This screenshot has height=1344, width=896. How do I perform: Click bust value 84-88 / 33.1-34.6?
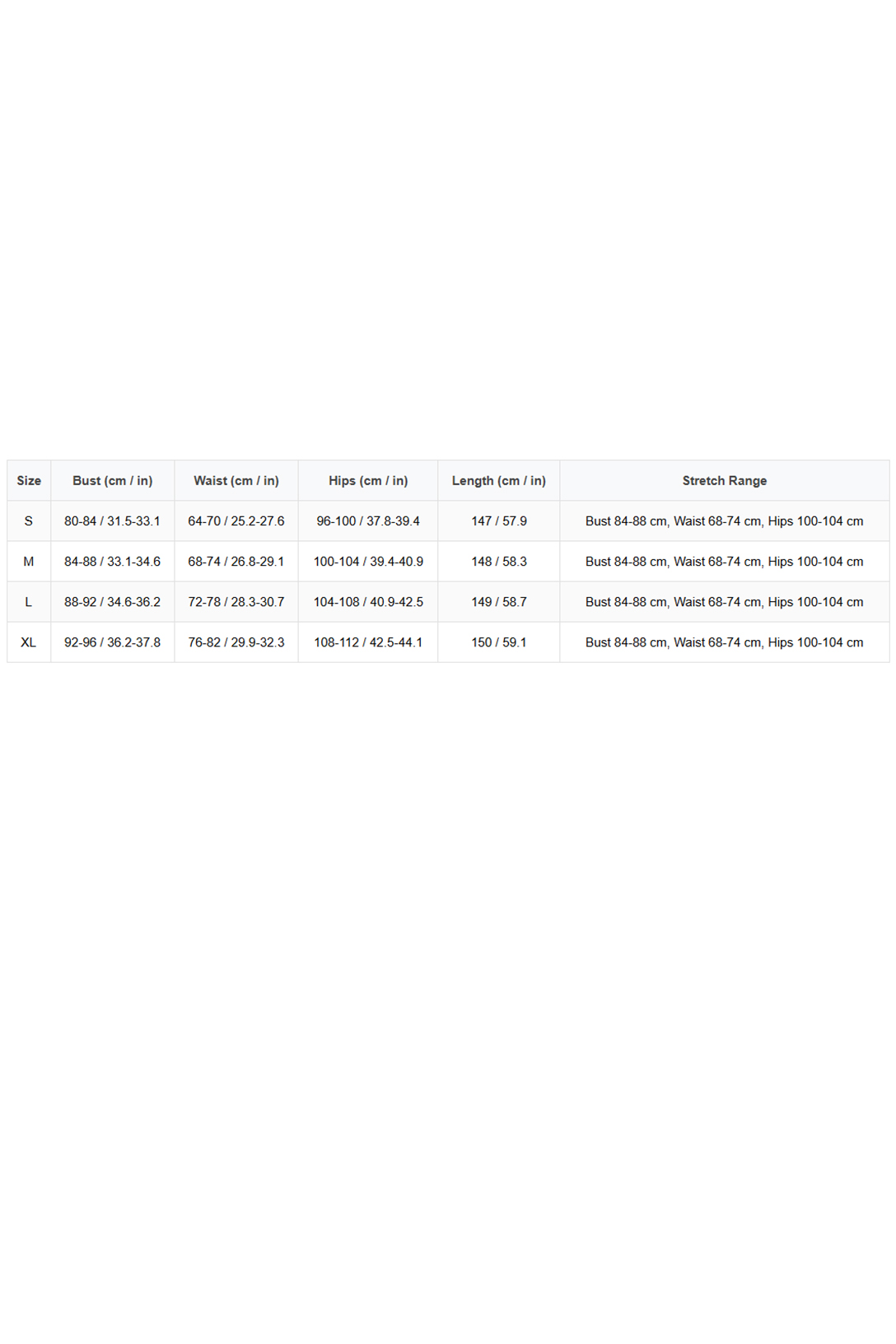tap(113, 562)
